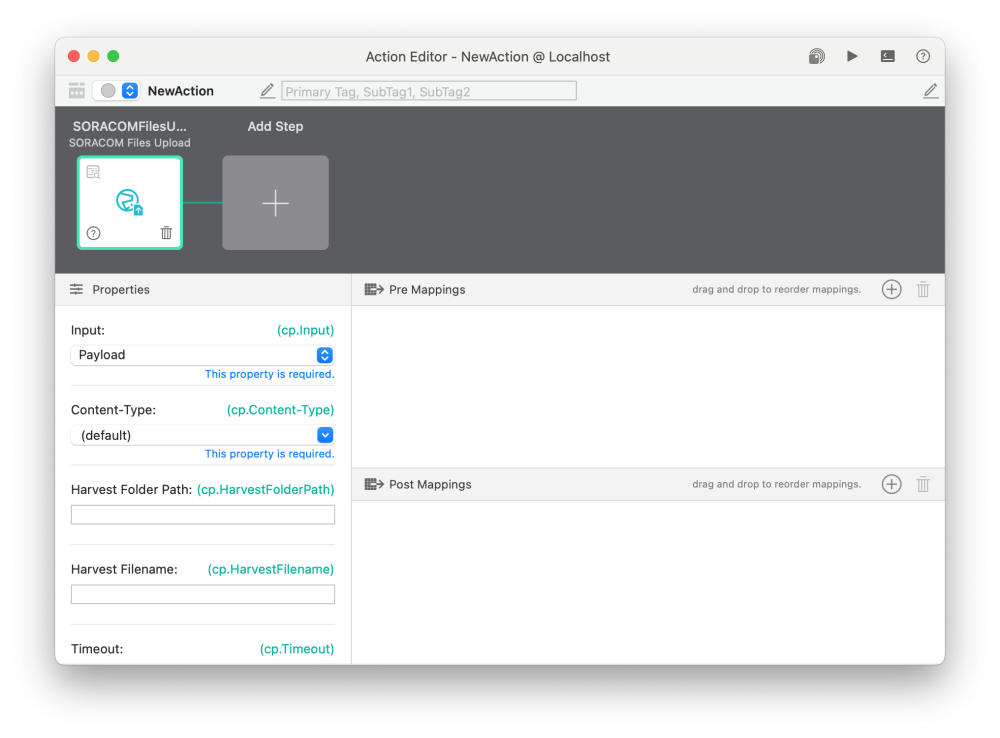The image size is (1000, 738).
Task: Open the console log panel icon
Action: (x=887, y=57)
